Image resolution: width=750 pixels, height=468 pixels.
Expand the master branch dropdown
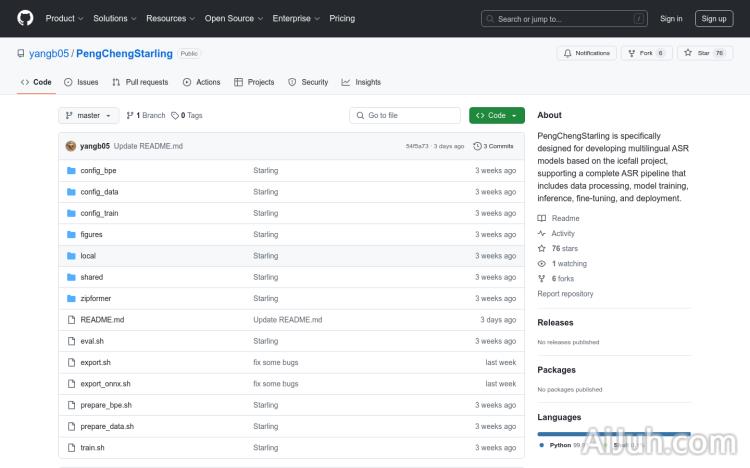tap(89, 116)
